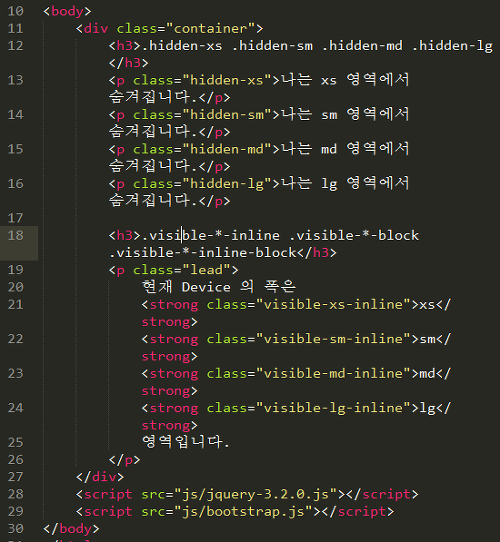The width and height of the screenshot is (500, 542).
Task: Click line number 19 in gutter
Action: (16, 270)
